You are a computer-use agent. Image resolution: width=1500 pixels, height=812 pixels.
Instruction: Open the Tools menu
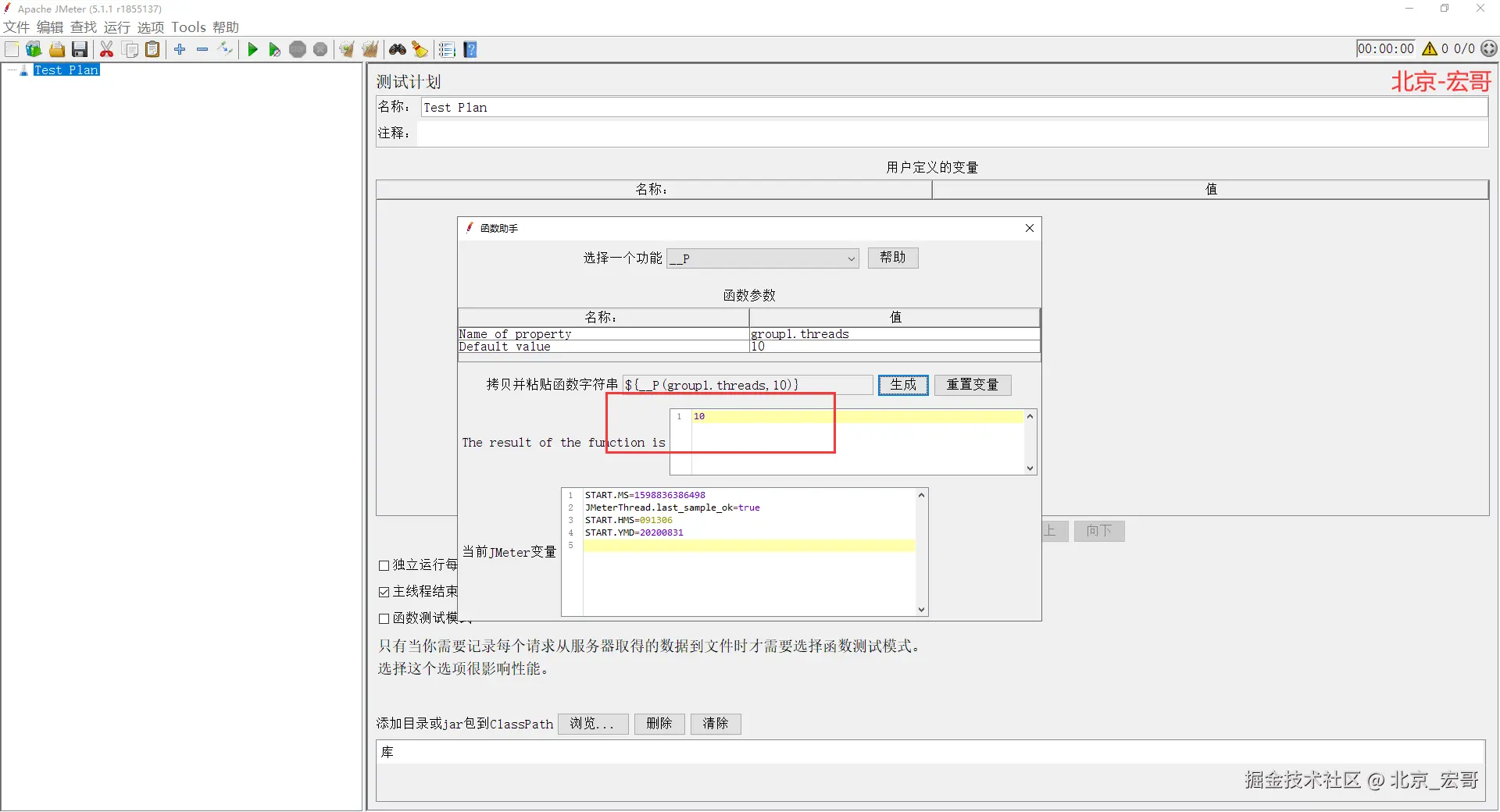[188, 27]
